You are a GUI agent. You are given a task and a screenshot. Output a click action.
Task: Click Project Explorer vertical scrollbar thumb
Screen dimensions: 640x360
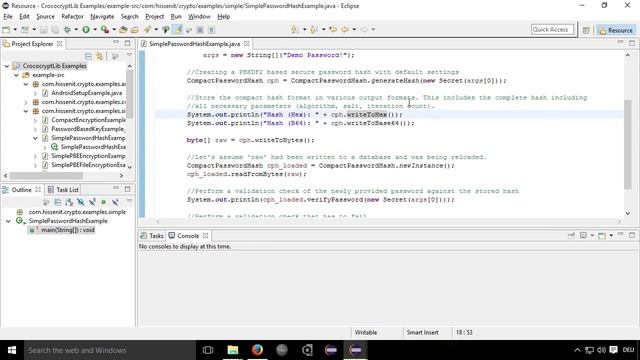point(129,93)
